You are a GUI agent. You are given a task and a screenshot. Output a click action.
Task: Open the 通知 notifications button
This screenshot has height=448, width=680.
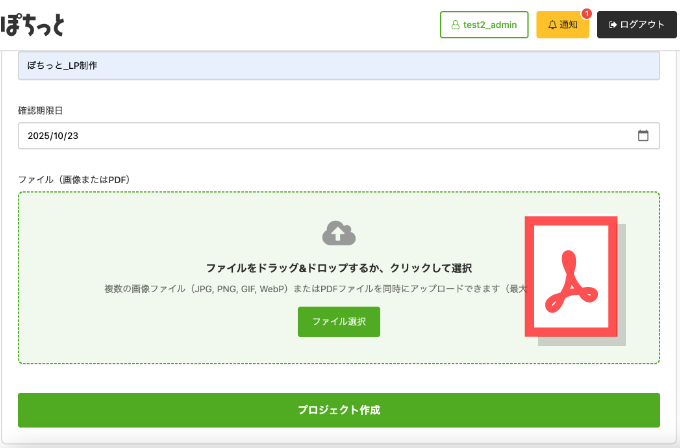point(563,25)
